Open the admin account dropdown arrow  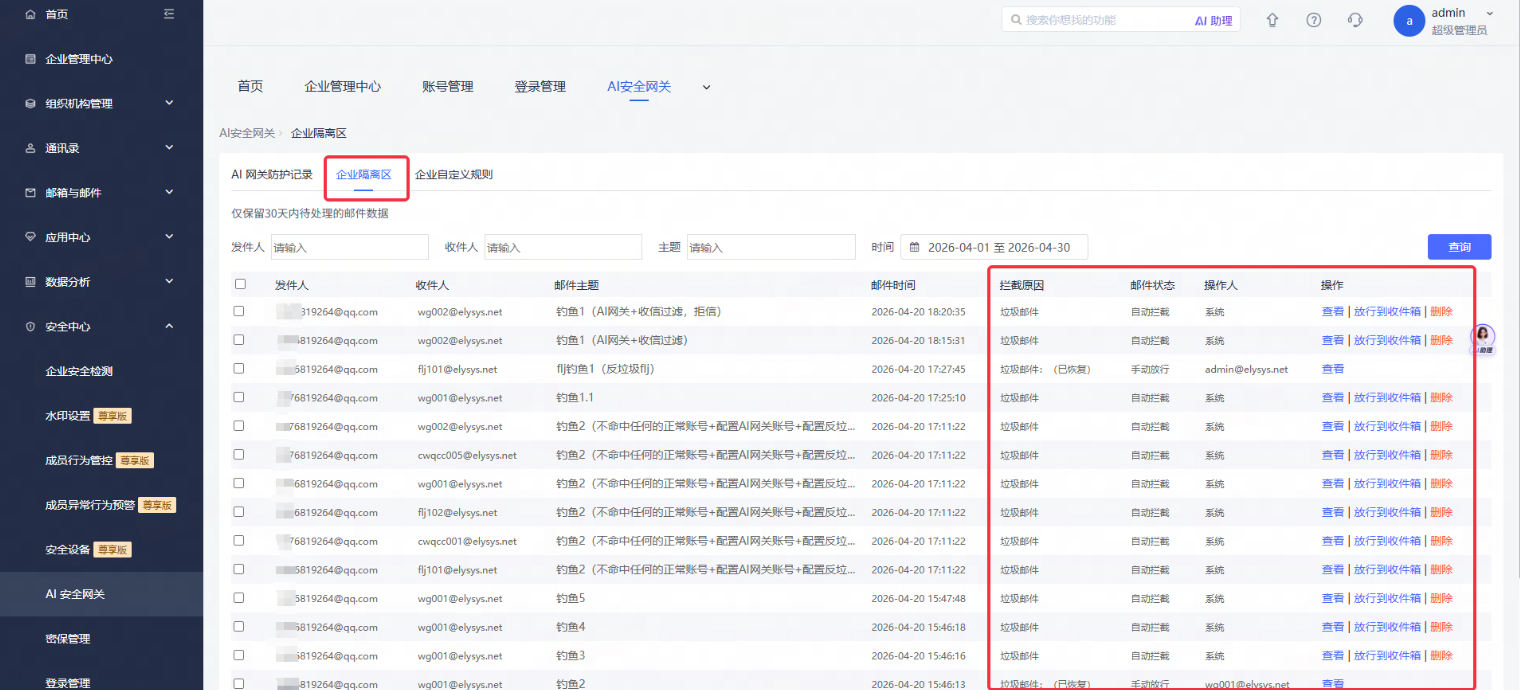(1490, 13)
